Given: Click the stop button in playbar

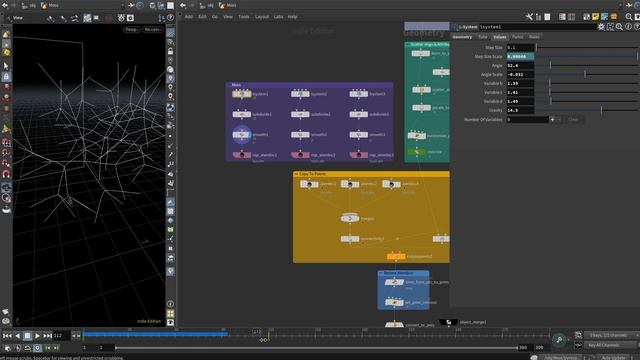Looking at the screenshot, I should (27, 336).
